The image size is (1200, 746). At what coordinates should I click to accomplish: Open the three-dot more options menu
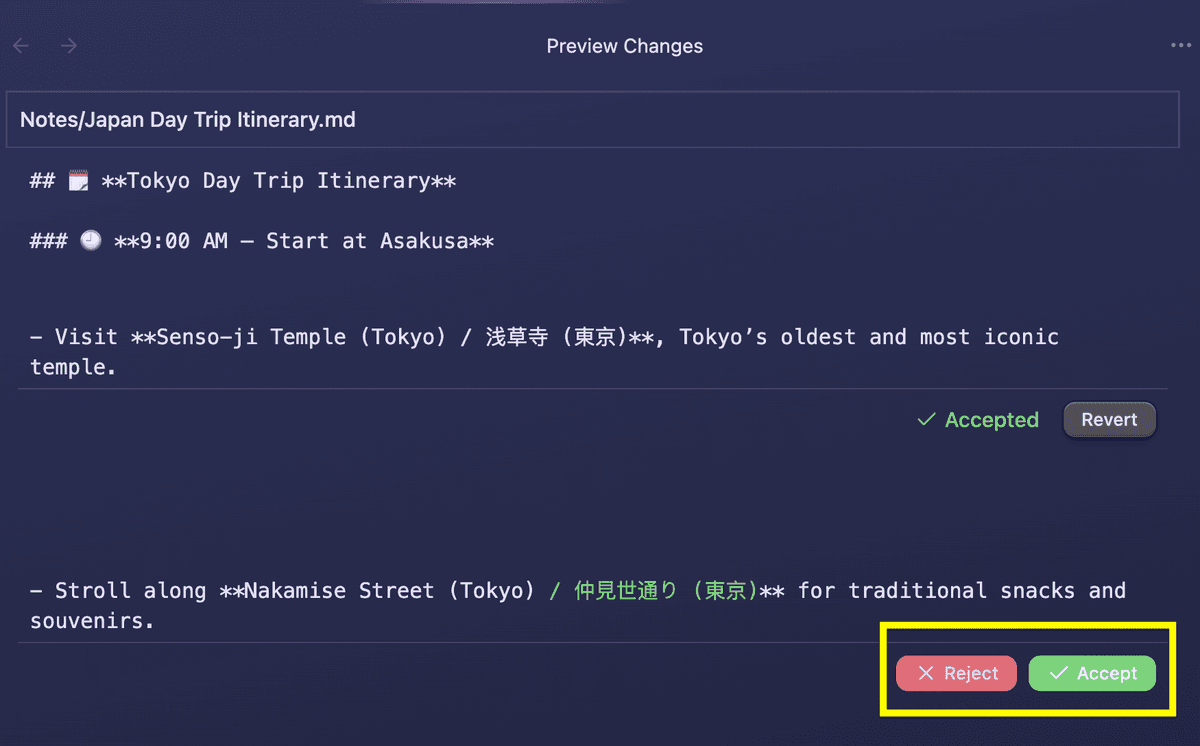(x=1181, y=46)
